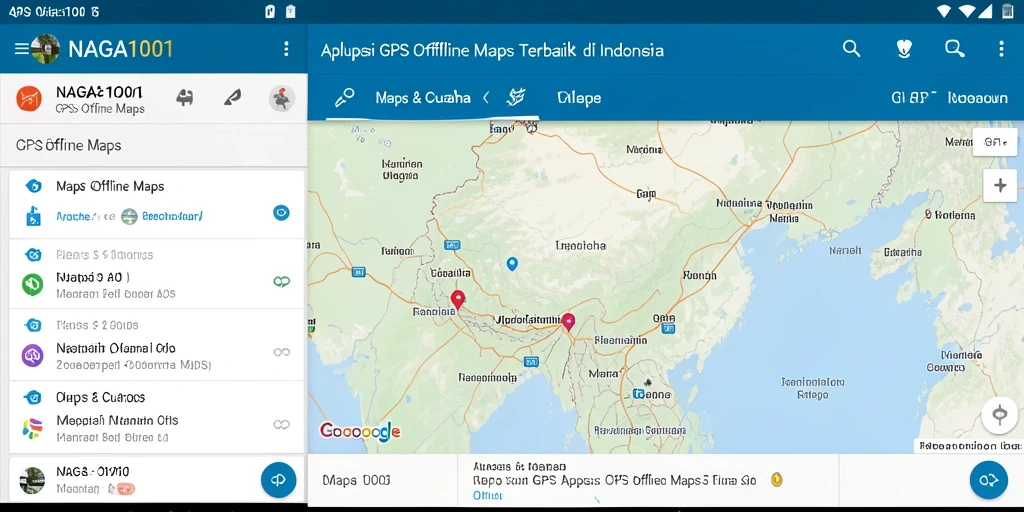Tap the heart shield icon in the top bar
1024x512 pixels.
[904, 49]
